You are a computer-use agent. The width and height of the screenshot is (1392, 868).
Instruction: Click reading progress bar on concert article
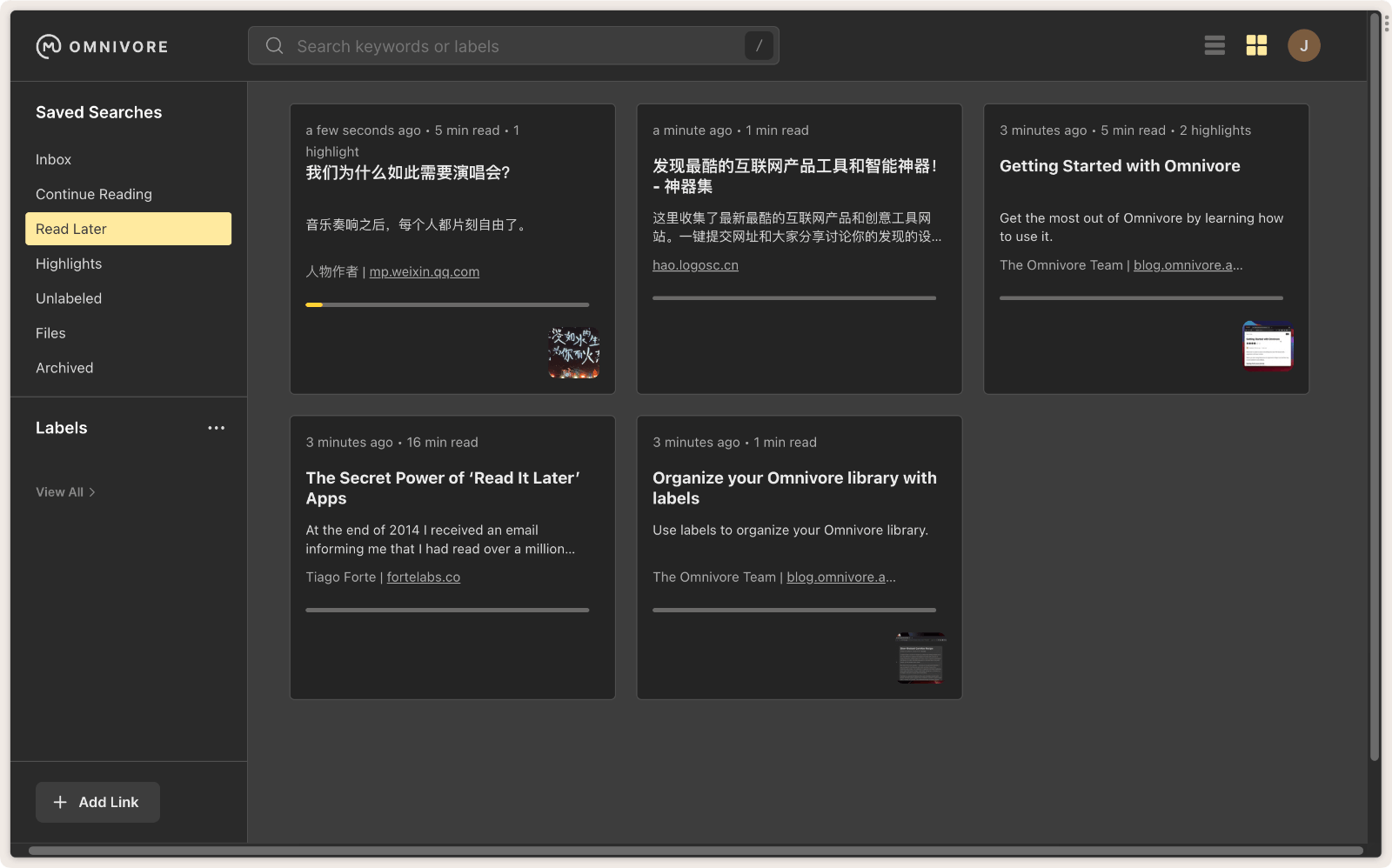[x=447, y=304]
